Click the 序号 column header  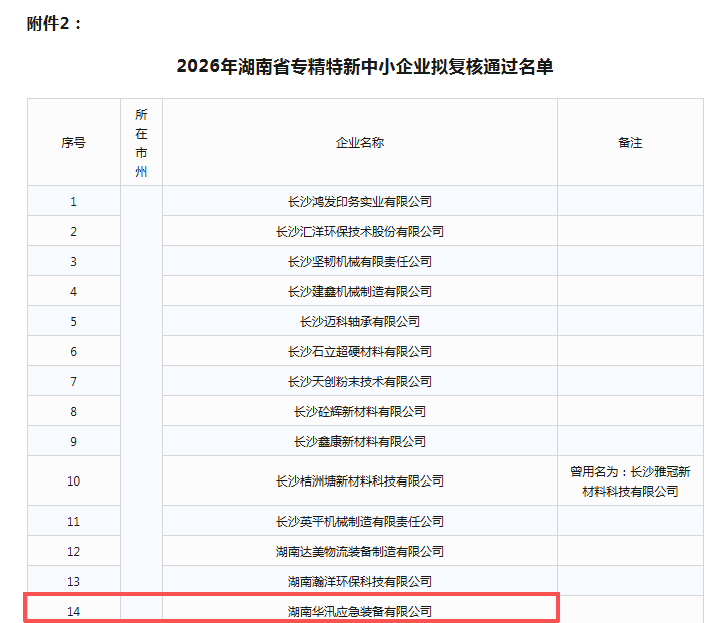click(73, 142)
